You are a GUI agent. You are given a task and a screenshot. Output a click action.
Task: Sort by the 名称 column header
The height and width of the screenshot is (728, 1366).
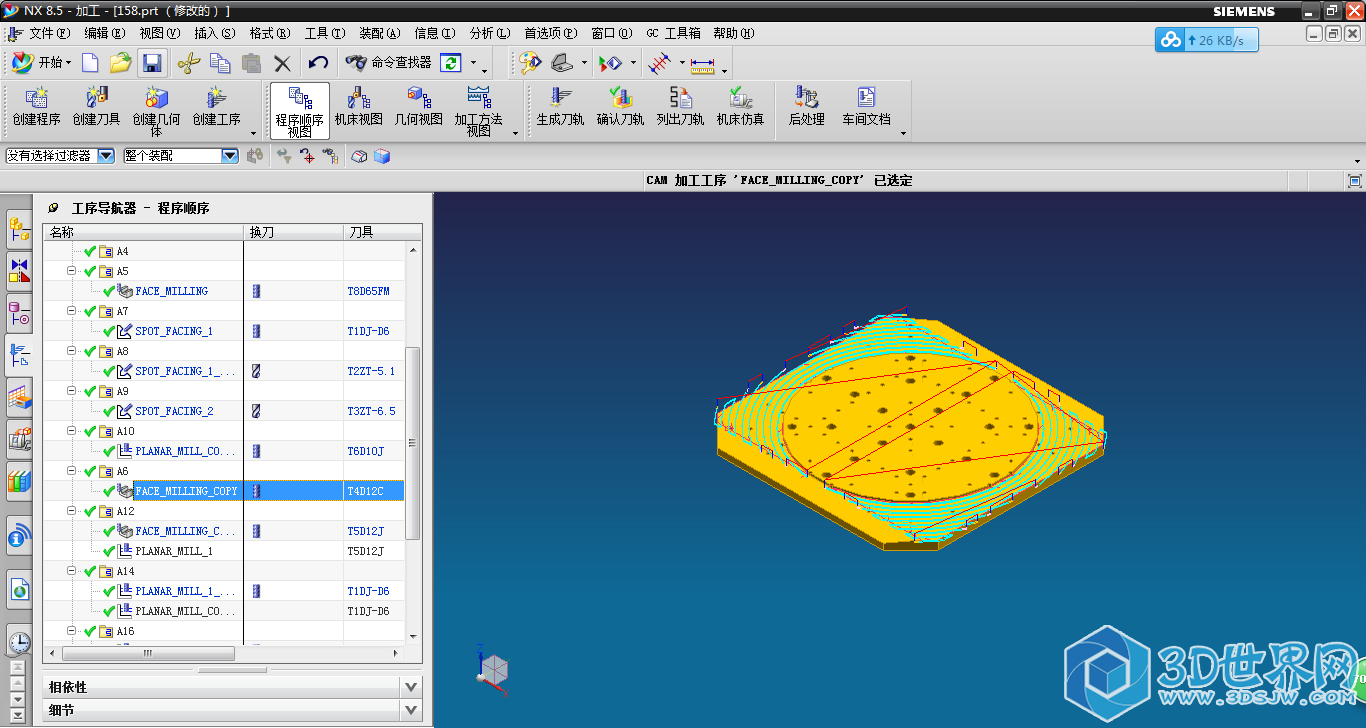tap(143, 232)
